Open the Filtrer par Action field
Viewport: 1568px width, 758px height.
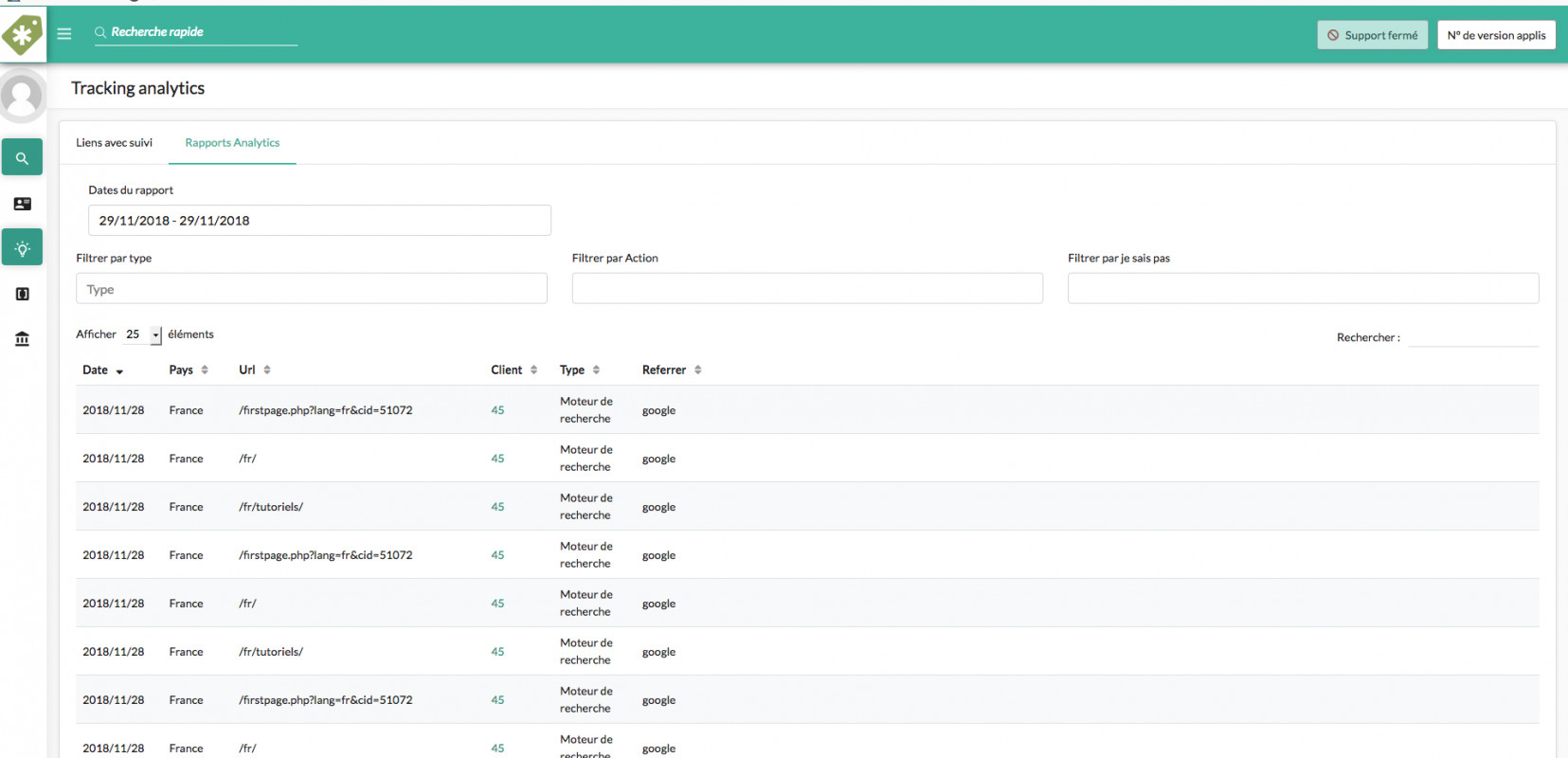coord(807,288)
